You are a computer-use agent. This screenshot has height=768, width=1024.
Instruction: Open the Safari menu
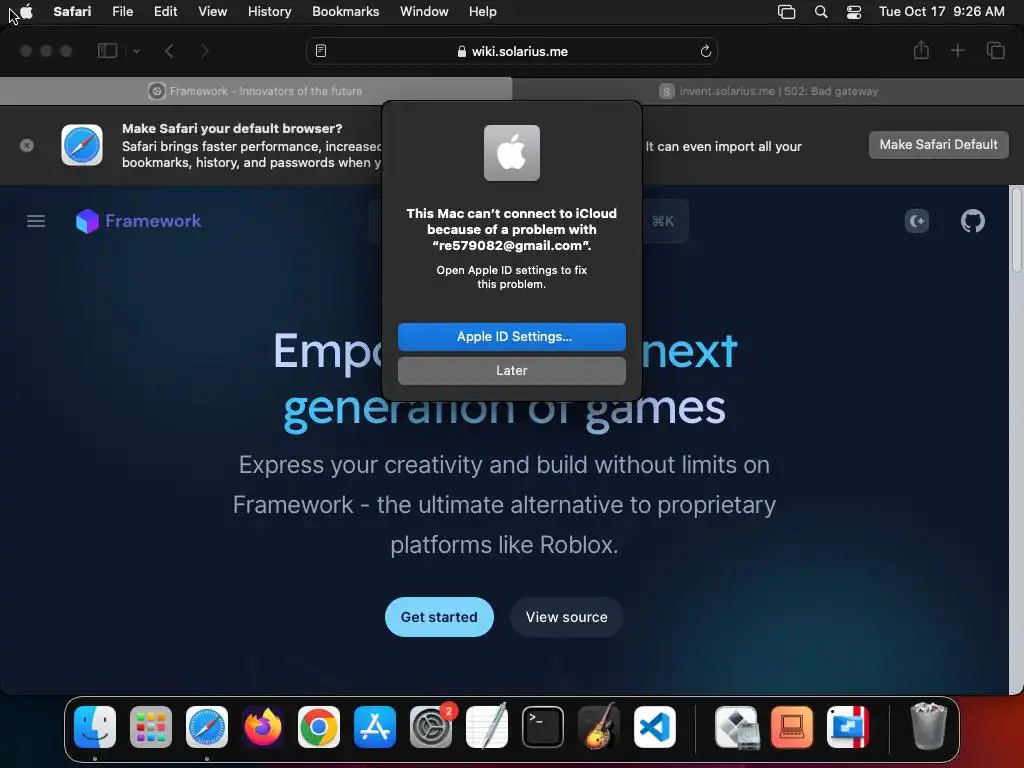[72, 11]
